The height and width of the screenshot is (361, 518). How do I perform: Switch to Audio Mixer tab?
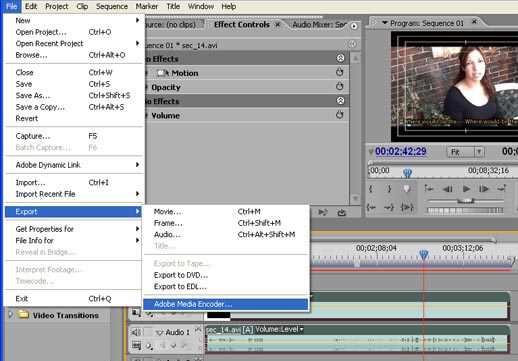point(319,24)
